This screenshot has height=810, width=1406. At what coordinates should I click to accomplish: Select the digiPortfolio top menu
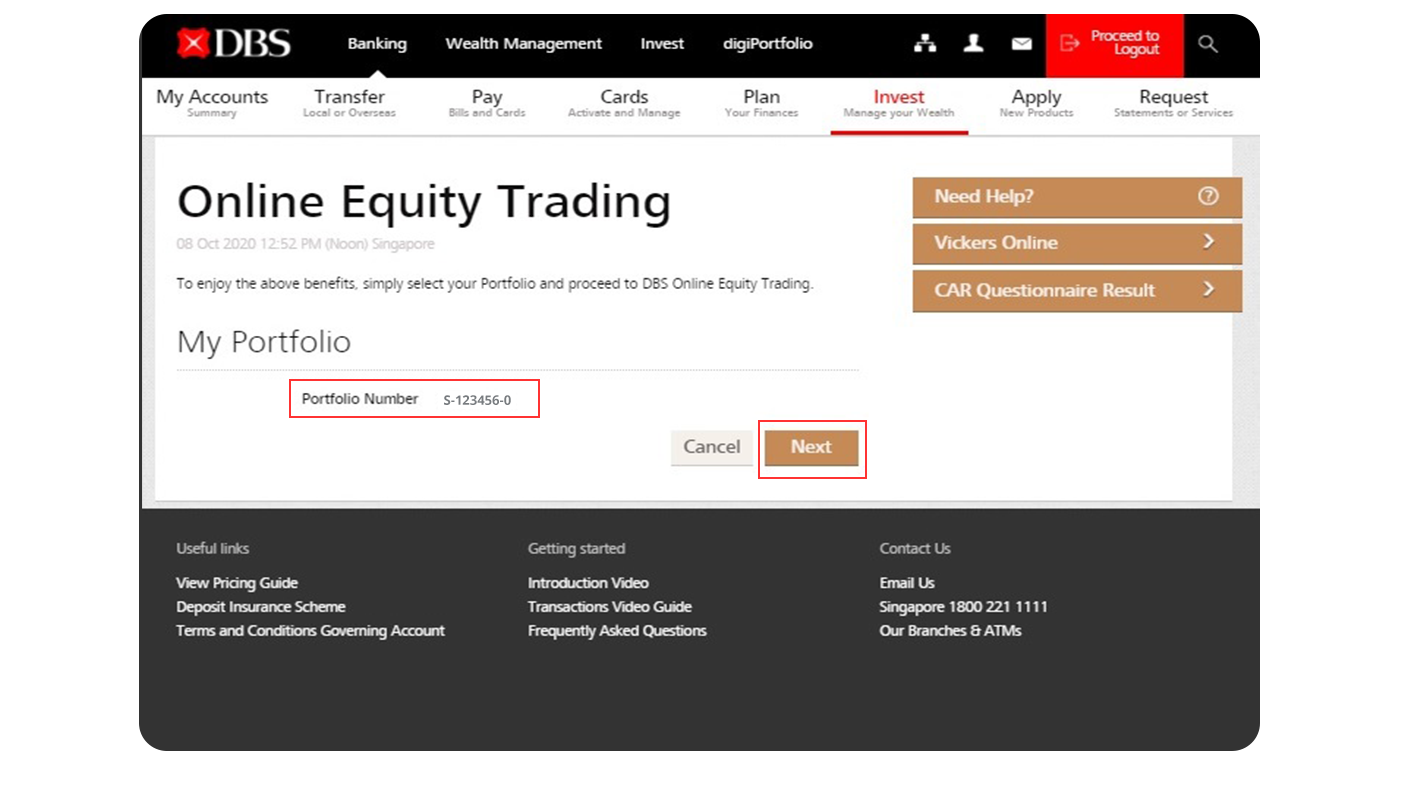tap(768, 44)
